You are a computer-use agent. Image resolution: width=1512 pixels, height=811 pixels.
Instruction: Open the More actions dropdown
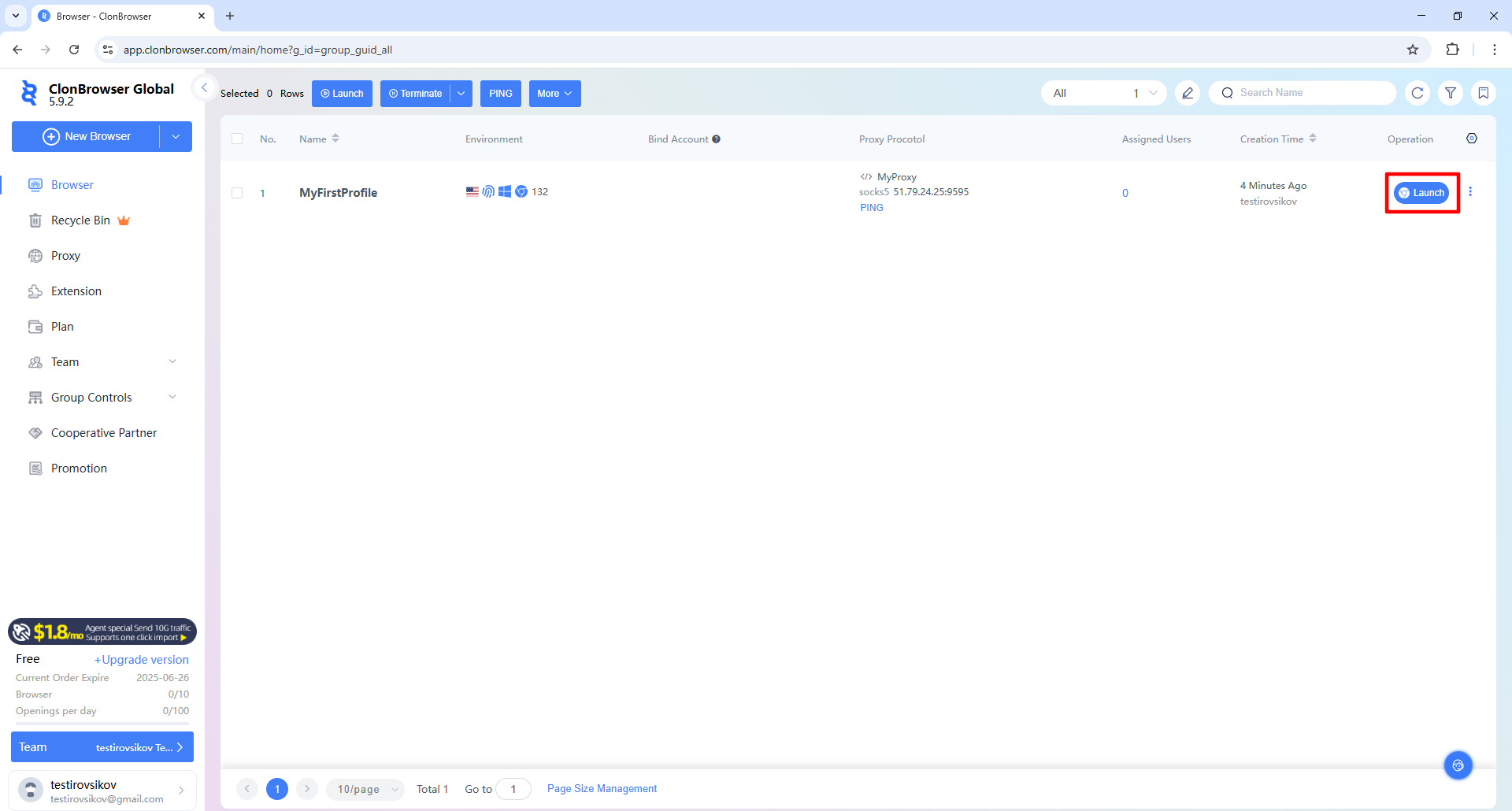[x=554, y=93]
